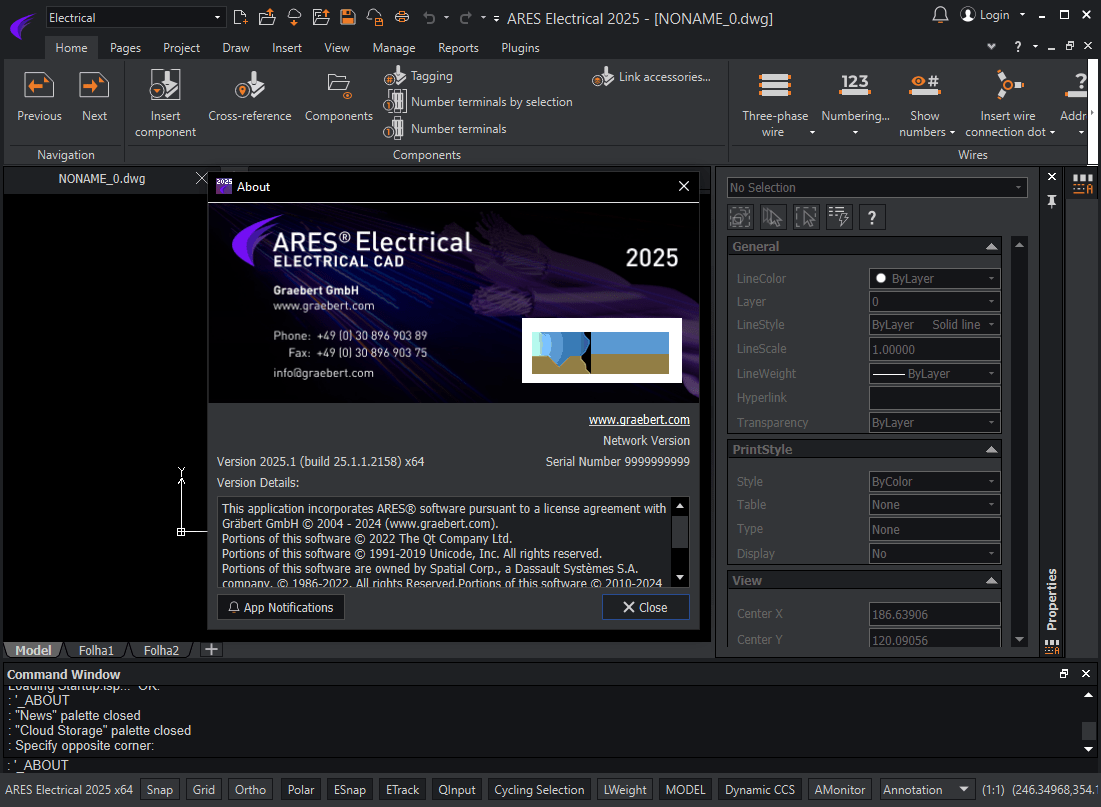Open the Draw ribbon tab
This screenshot has height=807, width=1101.
pyautogui.click(x=236, y=48)
